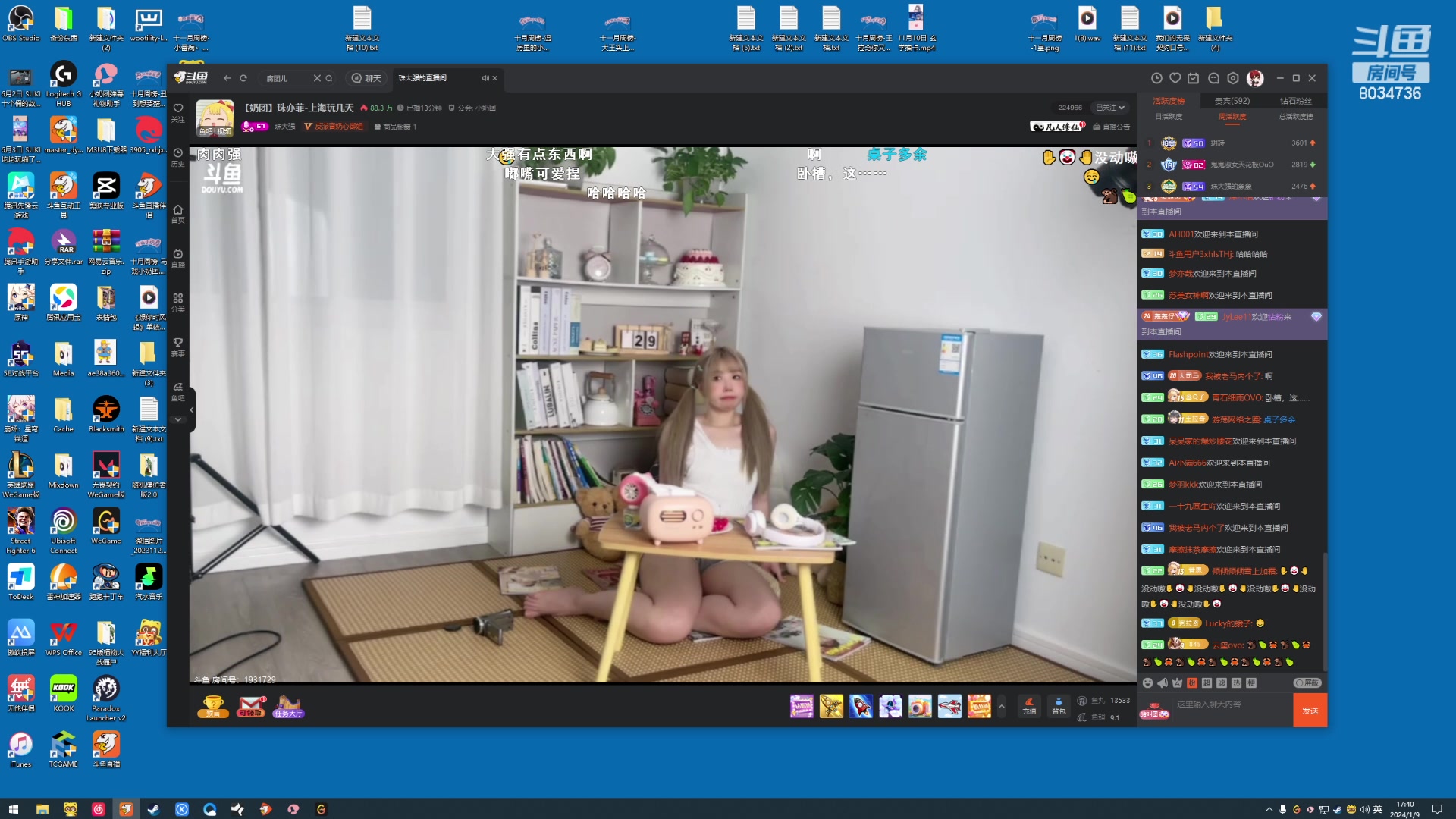Screen dimensions: 1456x819
Task: Expand the 已关注 follow dropdown
Action: 1110,108
